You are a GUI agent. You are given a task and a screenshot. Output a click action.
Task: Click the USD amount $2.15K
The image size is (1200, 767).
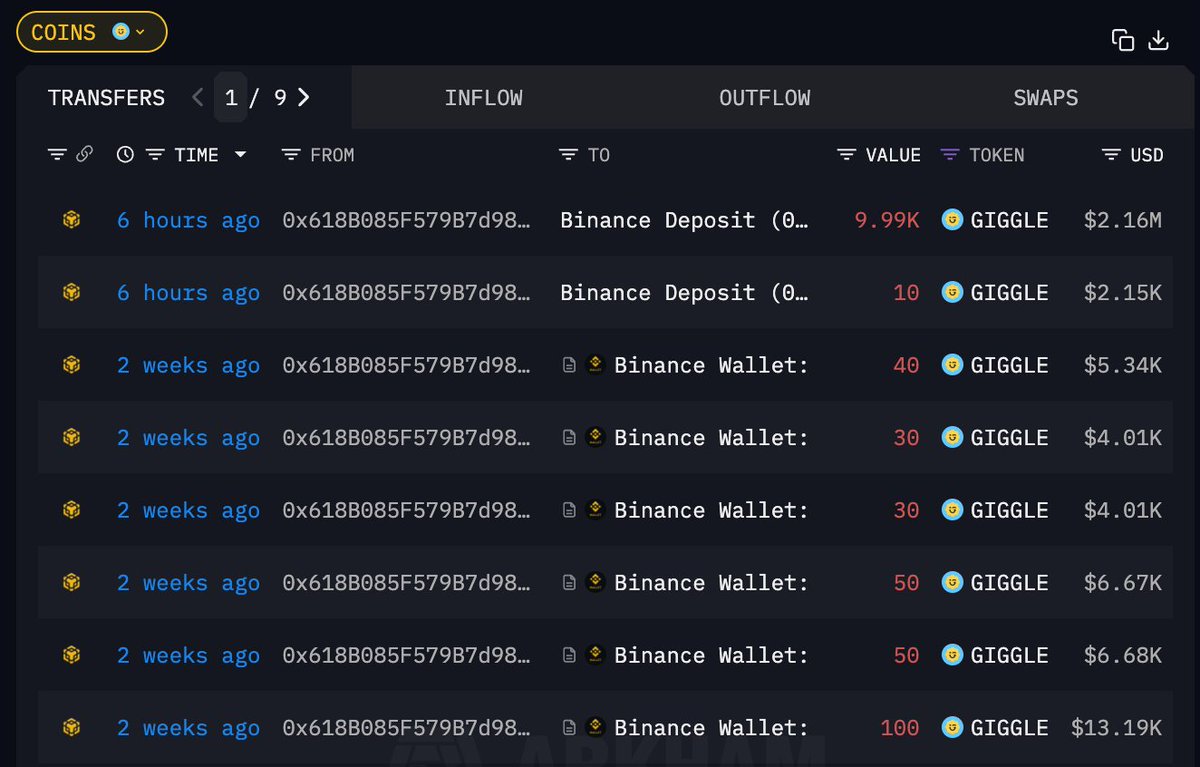(1123, 293)
